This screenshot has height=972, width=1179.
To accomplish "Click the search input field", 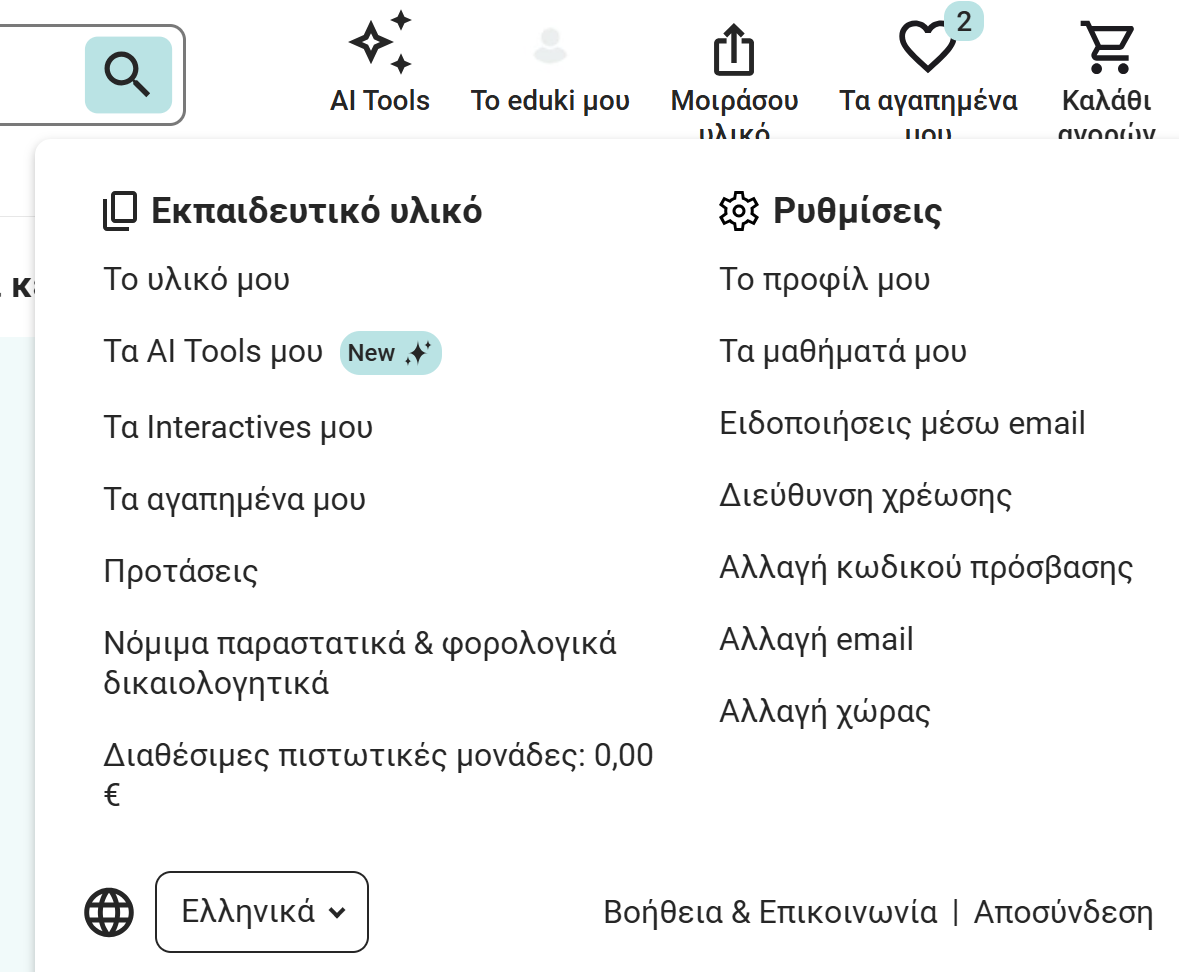I will pos(40,75).
